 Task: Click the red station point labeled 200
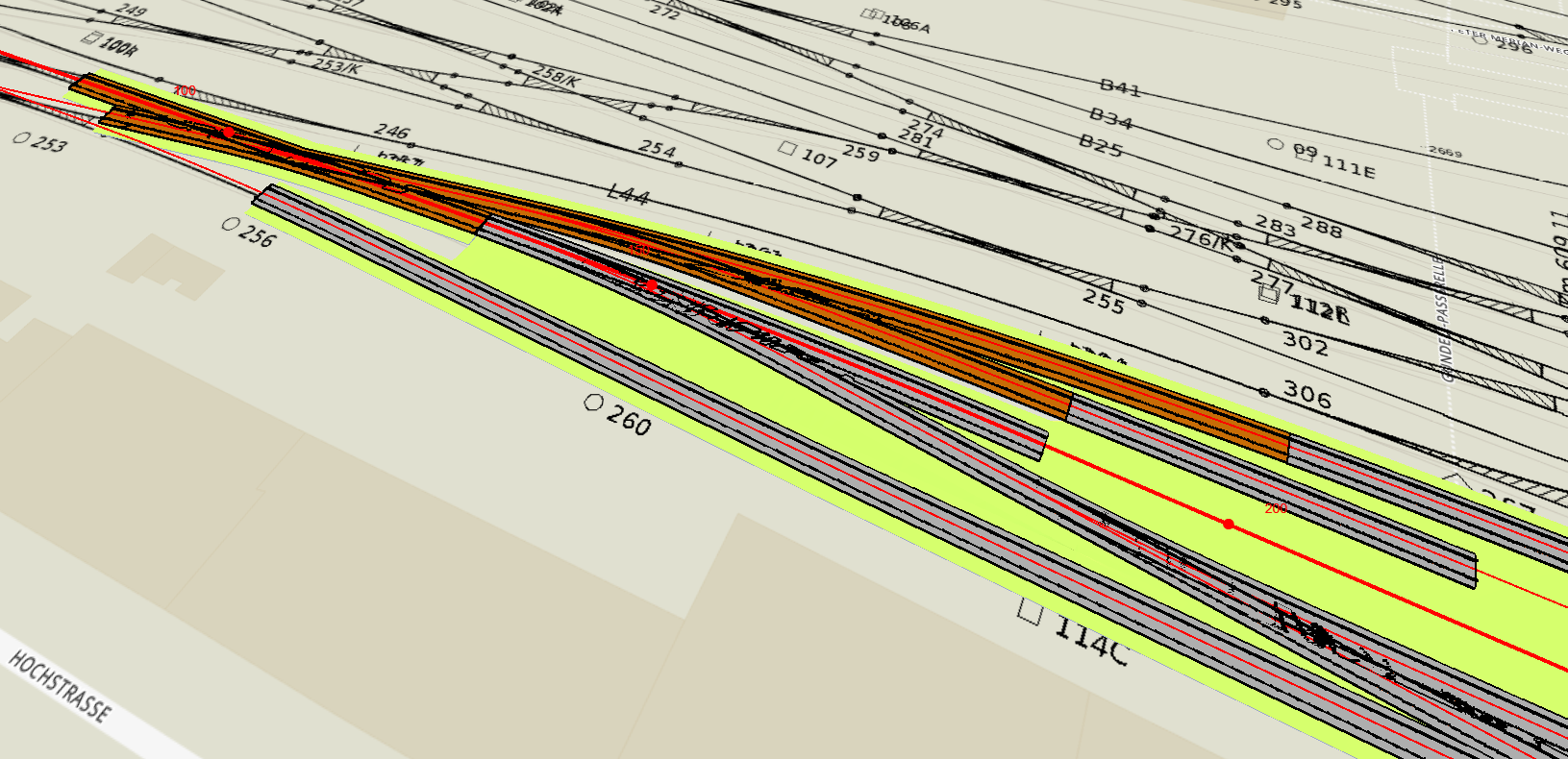1229,524
